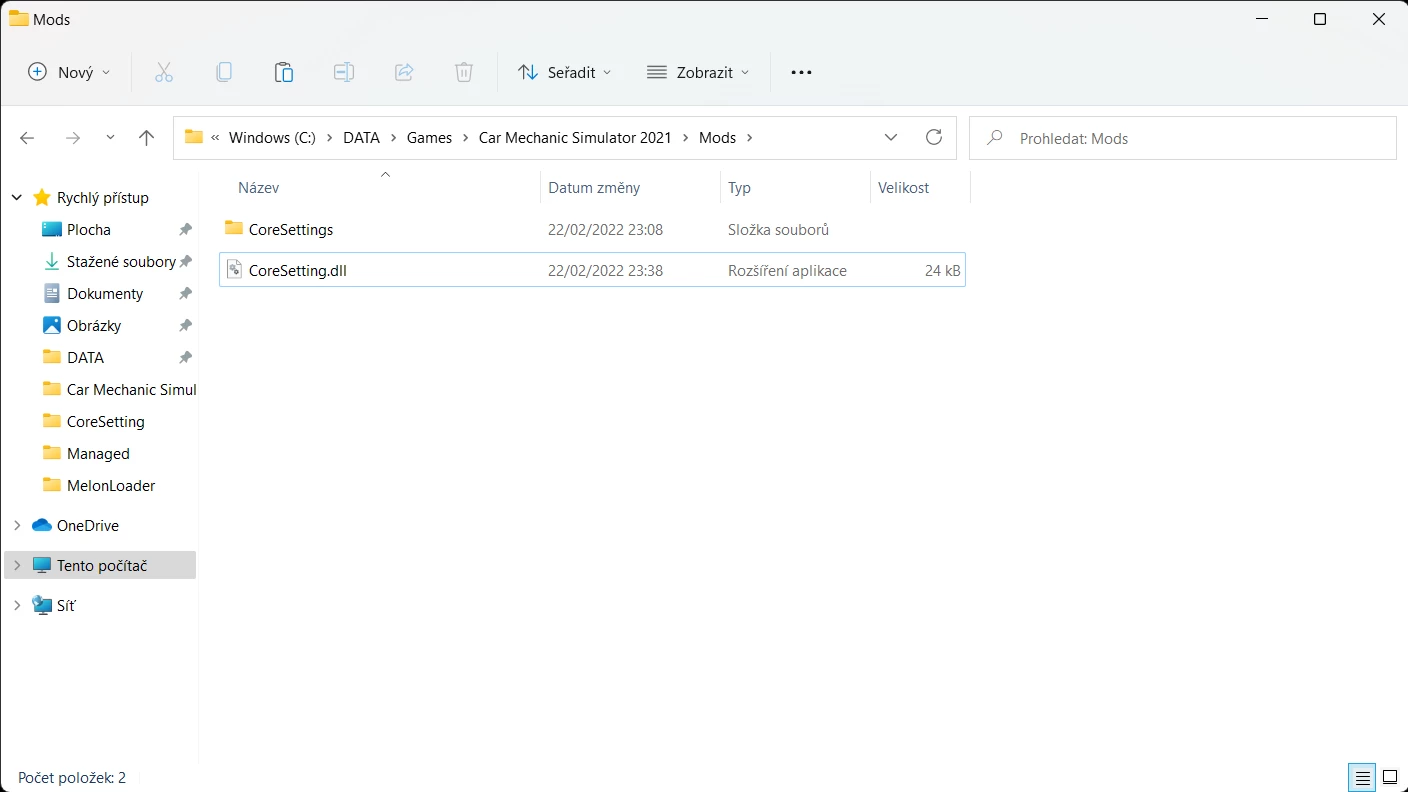This screenshot has height=792, width=1408.
Task: Click Rozšíření aplikace type cell
Action: [787, 270]
